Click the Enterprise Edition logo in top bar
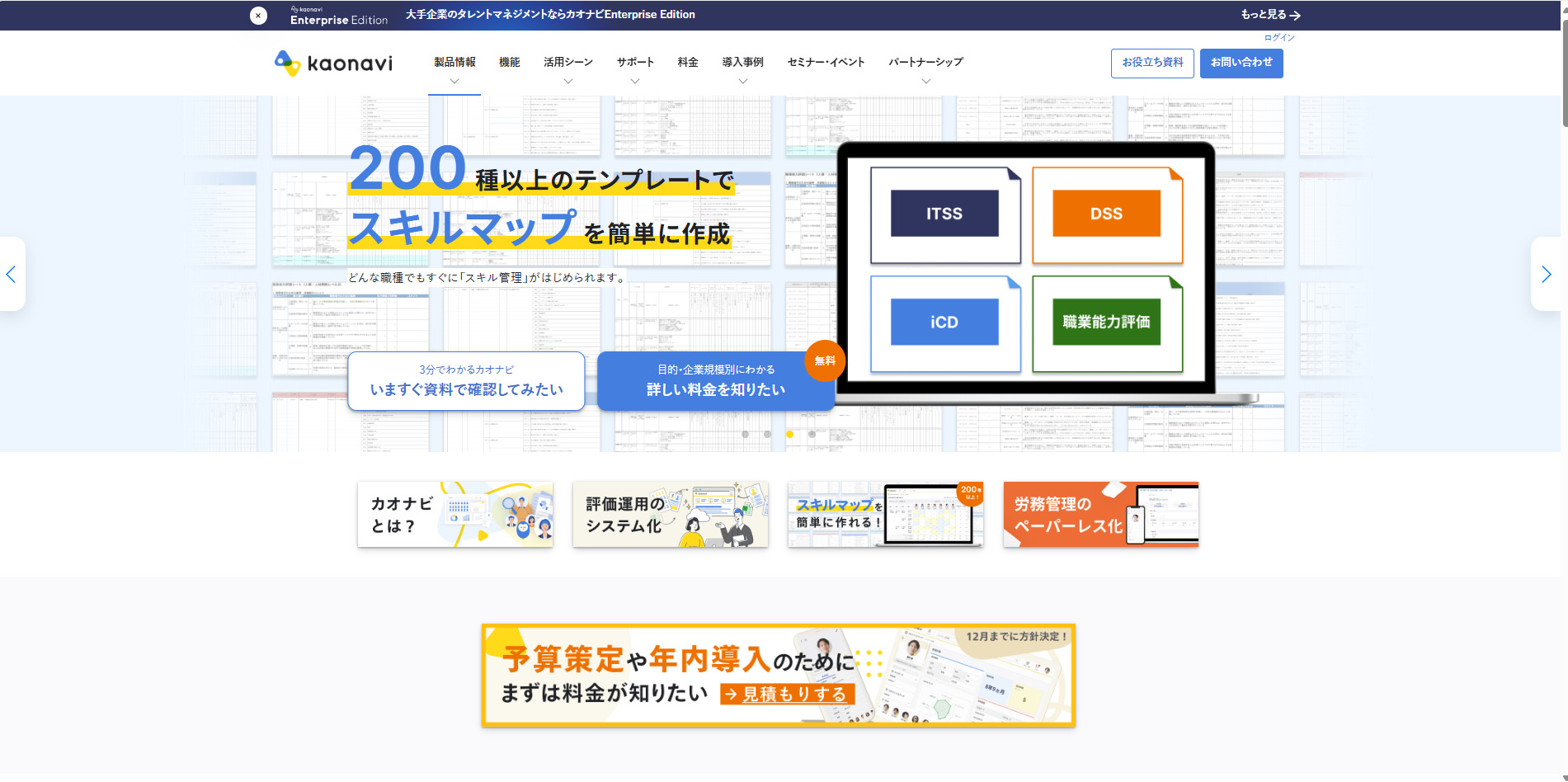The height and width of the screenshot is (782, 1568). tap(339, 16)
